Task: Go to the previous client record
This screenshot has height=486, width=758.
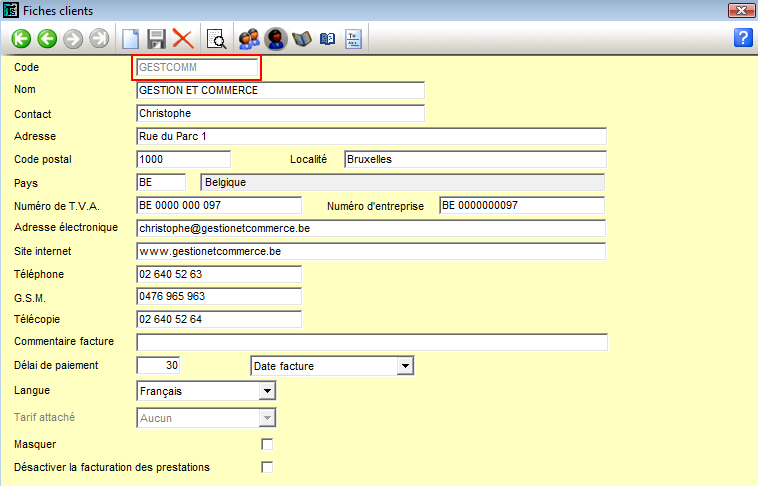Action: click(x=47, y=39)
